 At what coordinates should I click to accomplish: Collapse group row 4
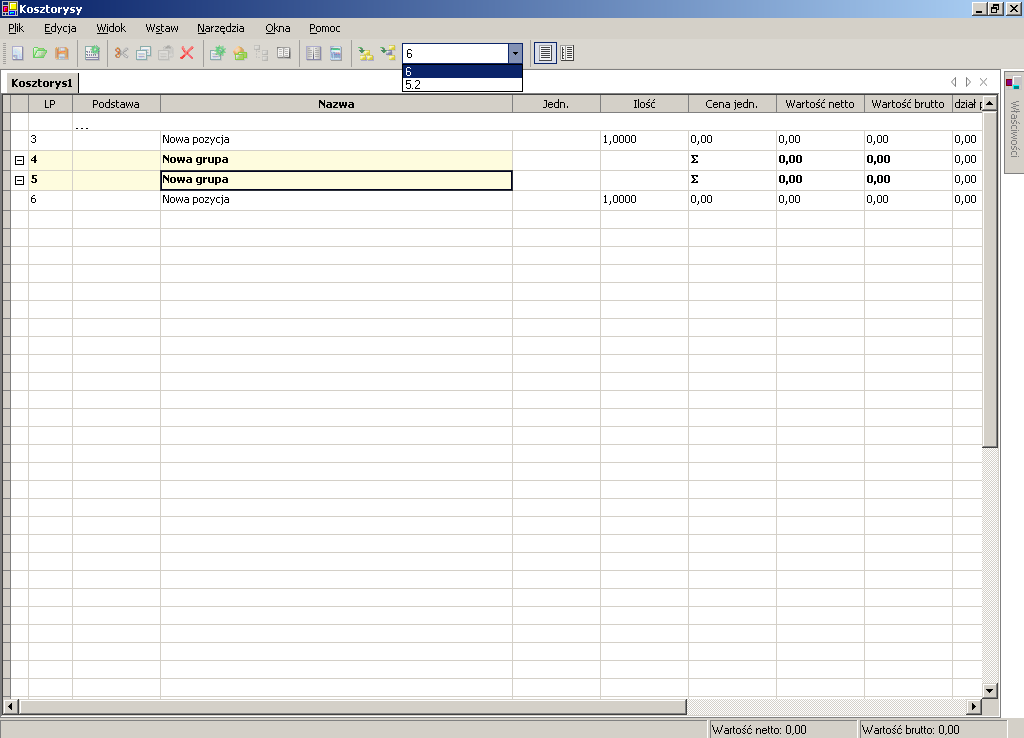point(20,160)
